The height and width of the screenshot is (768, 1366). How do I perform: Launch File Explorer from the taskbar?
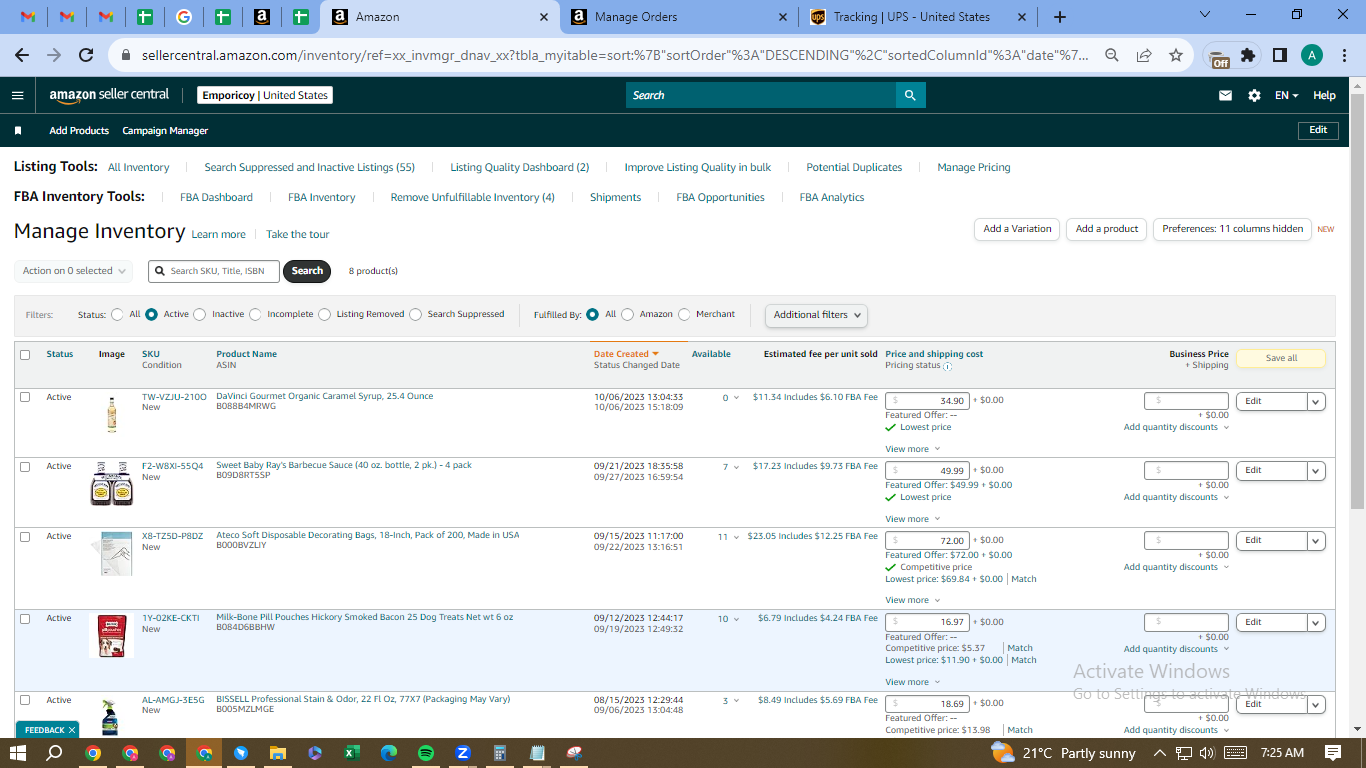[278, 753]
